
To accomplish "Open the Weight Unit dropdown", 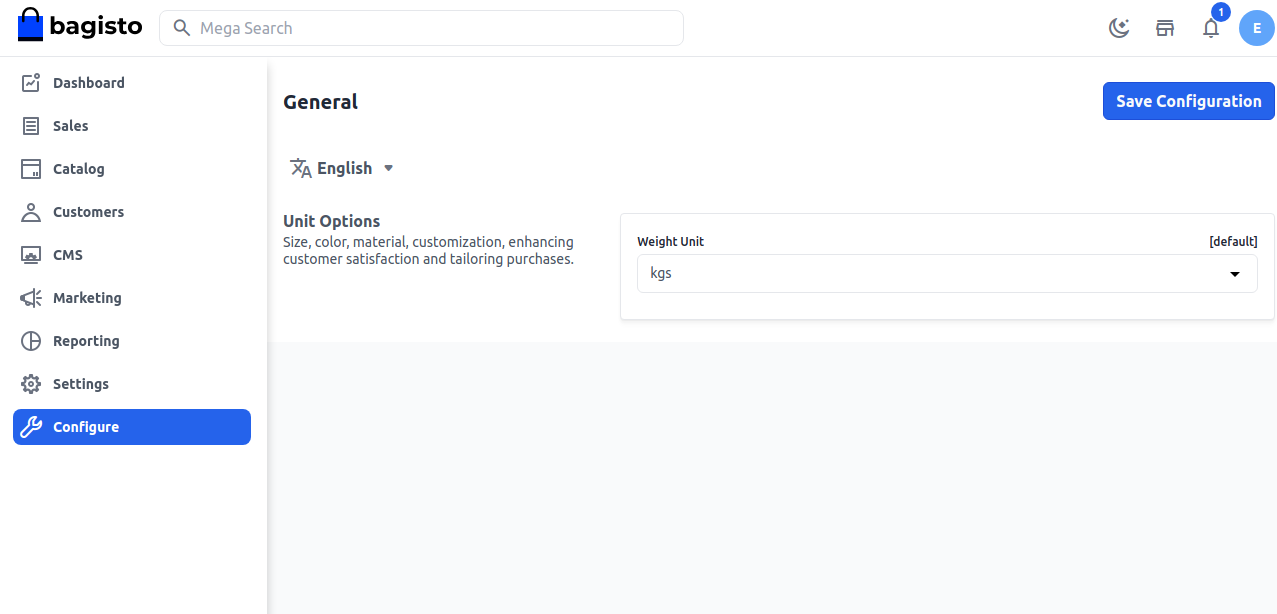I will pyautogui.click(x=946, y=274).
